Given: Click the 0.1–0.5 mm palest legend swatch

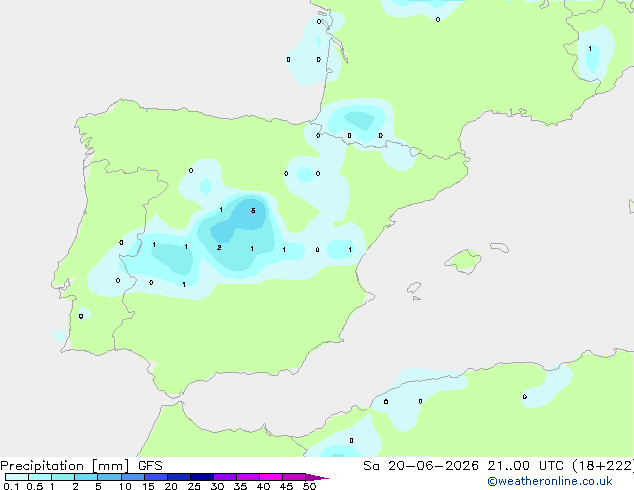Looking at the screenshot, I should click(x=17, y=477).
